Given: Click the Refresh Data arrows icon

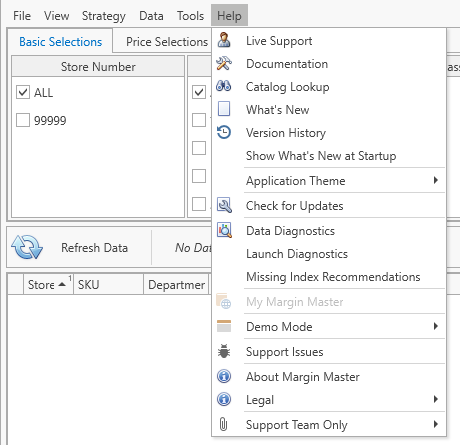Looking at the screenshot, I should [x=27, y=247].
